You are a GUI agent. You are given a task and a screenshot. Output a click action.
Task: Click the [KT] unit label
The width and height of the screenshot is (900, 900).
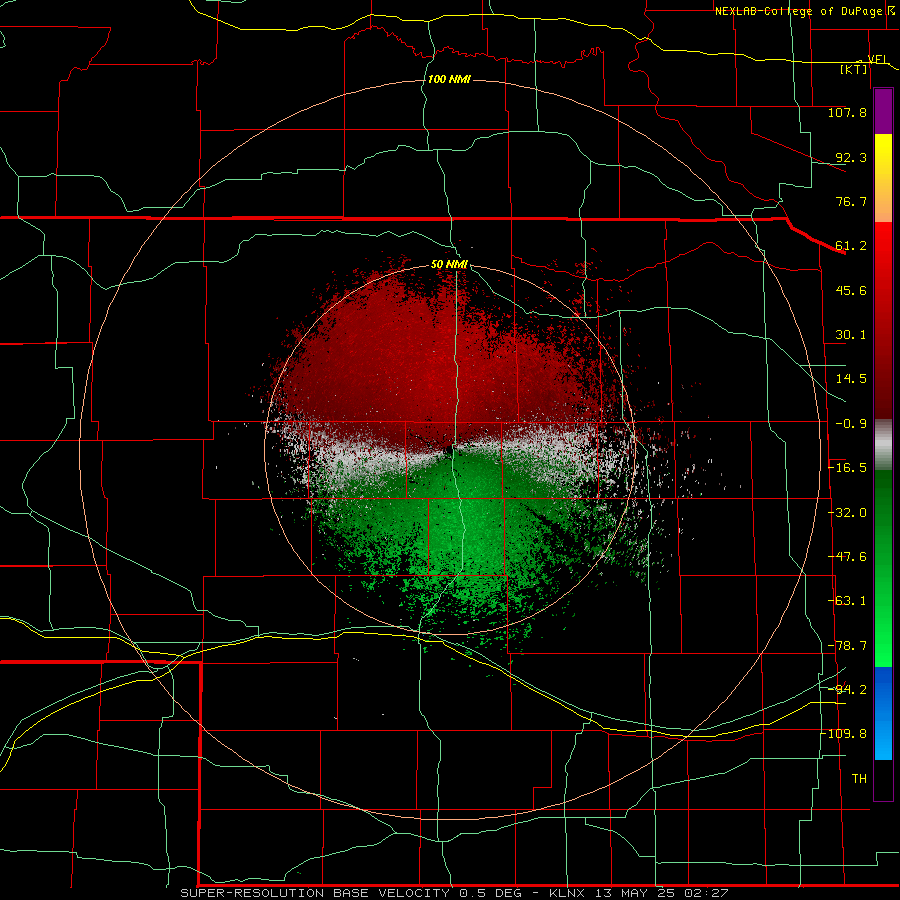tap(854, 69)
